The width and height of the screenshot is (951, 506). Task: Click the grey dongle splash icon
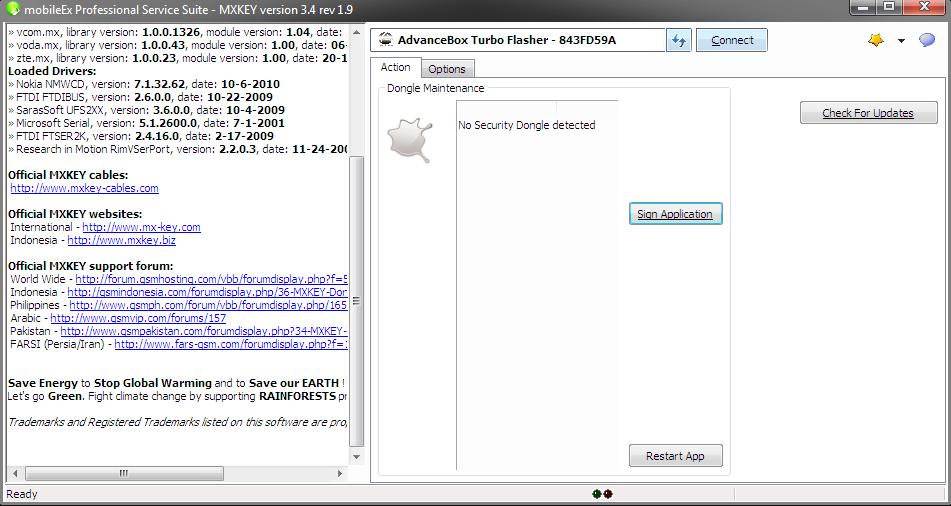coord(410,140)
